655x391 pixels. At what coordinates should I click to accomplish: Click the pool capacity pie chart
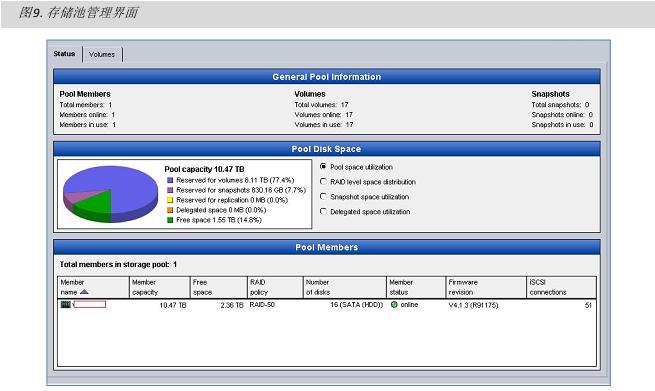click(x=110, y=194)
